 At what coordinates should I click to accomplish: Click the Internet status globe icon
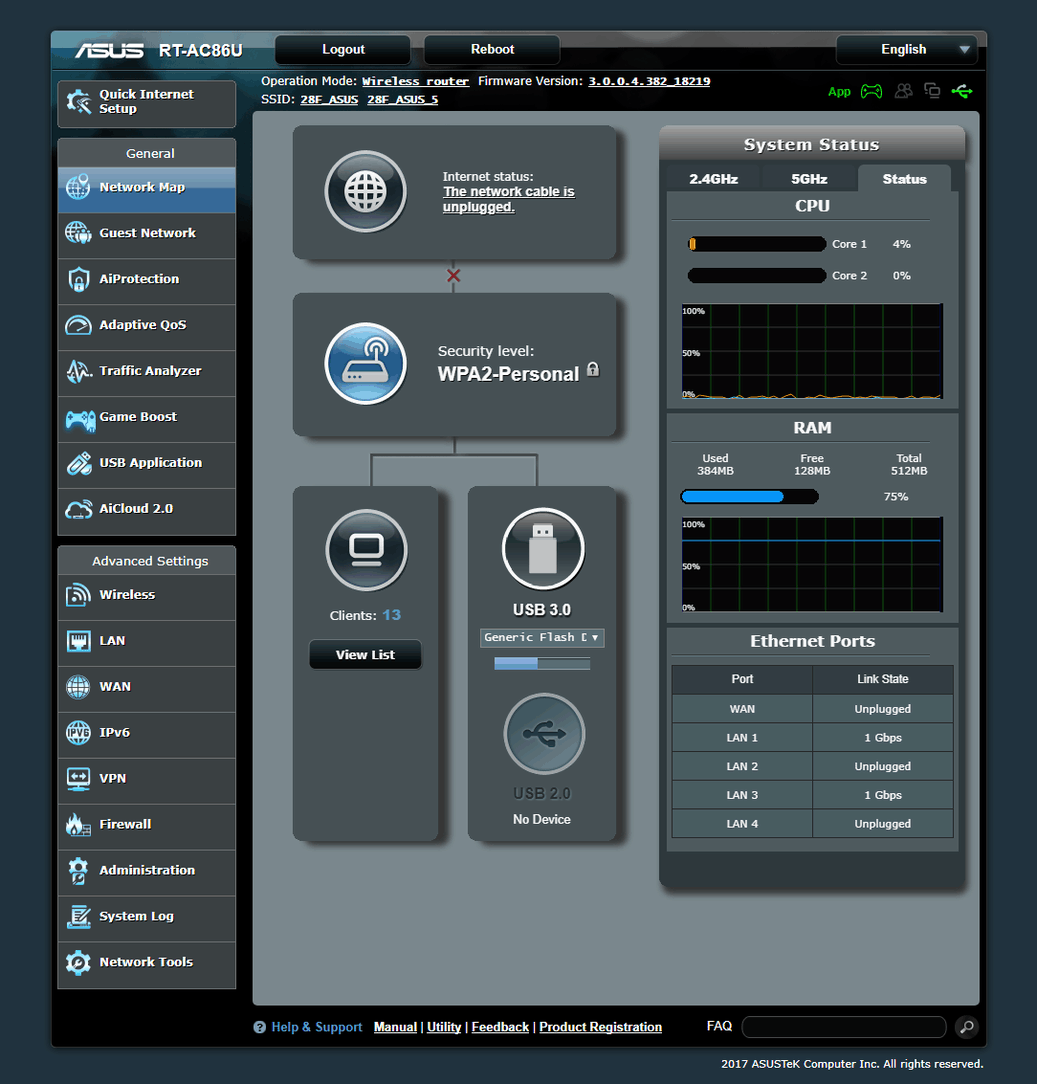(x=366, y=191)
